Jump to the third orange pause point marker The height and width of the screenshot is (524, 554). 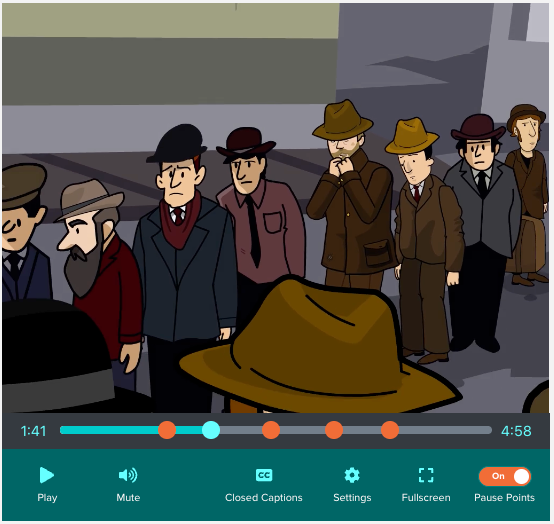[334, 430]
